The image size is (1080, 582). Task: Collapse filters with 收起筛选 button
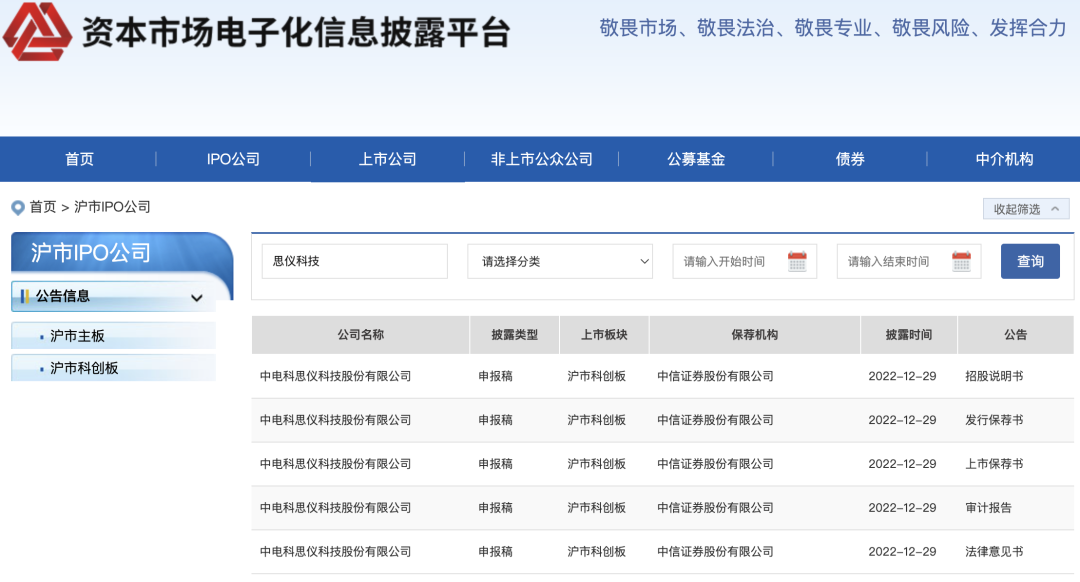pyautogui.click(x=1026, y=209)
